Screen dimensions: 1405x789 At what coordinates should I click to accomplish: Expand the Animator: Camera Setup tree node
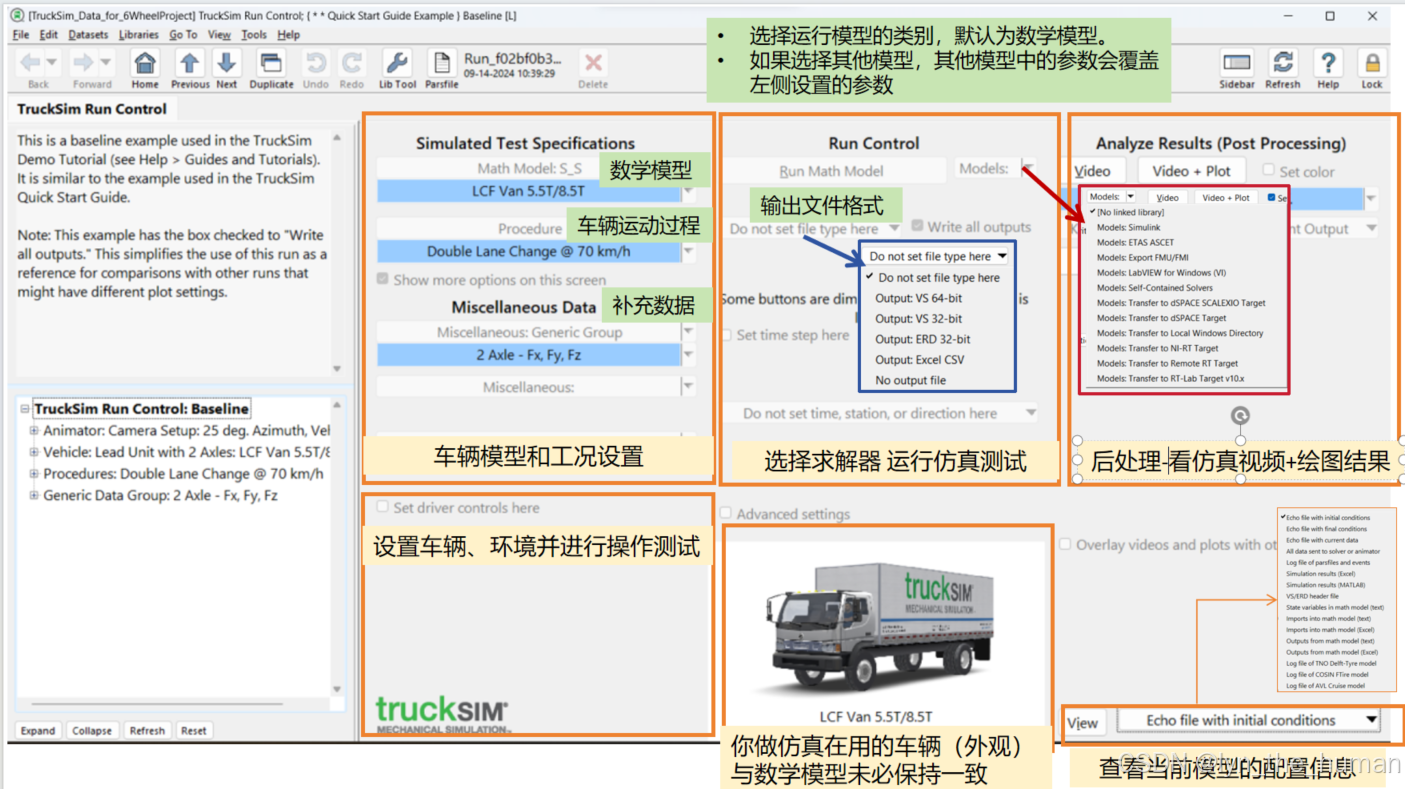[34, 431]
